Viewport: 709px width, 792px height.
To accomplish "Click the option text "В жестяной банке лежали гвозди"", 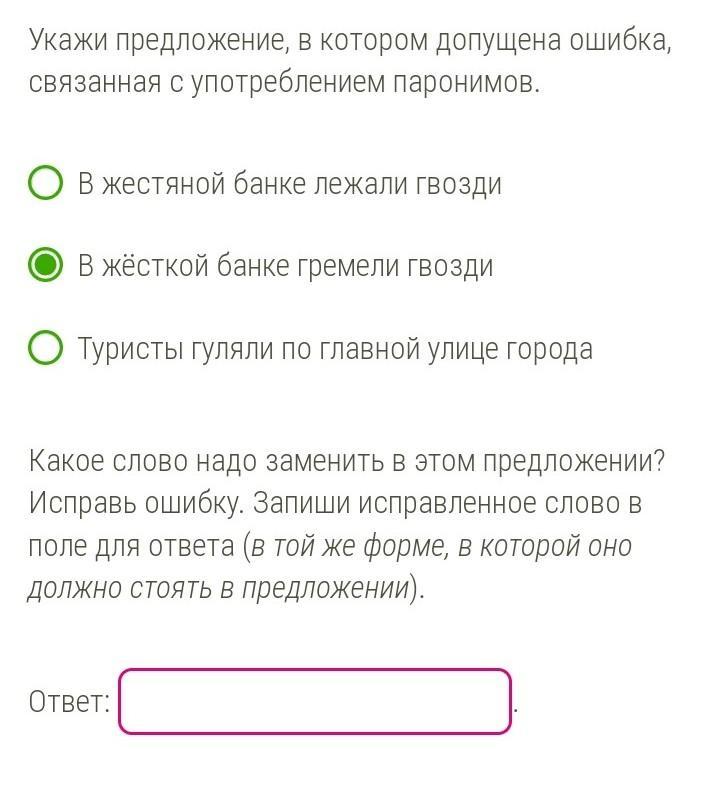I will tap(290, 184).
